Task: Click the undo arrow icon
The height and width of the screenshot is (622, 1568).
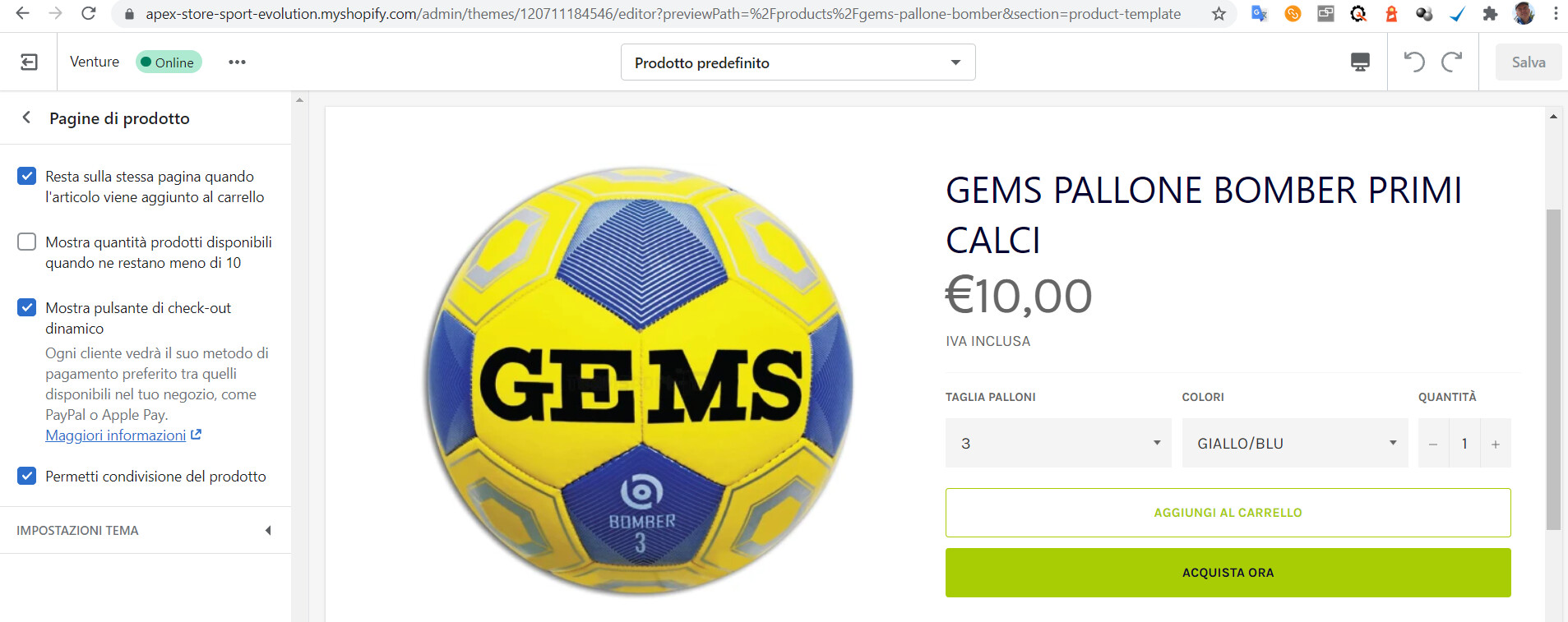Action: (1414, 62)
